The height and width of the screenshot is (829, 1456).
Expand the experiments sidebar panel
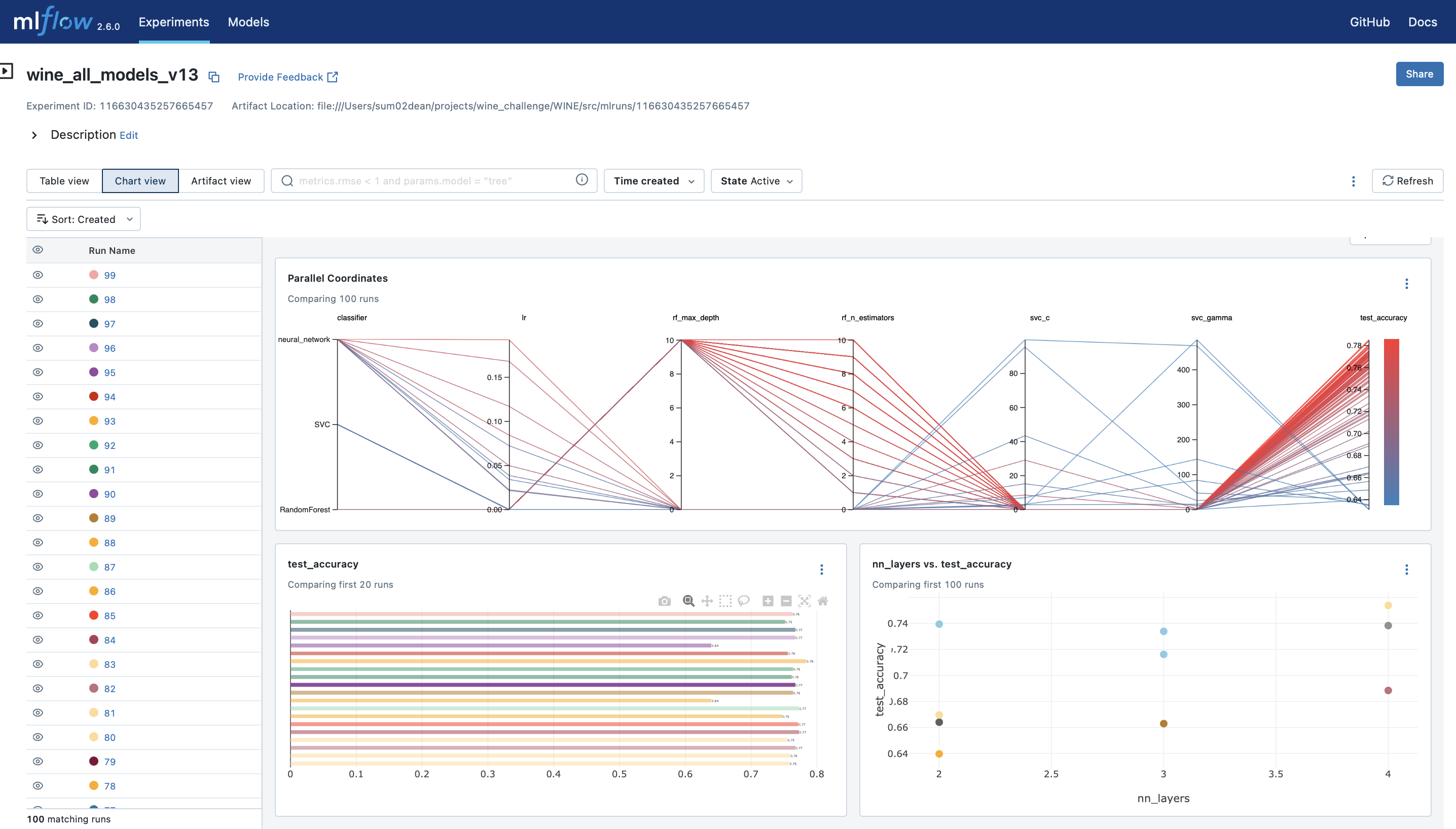click(x=6, y=71)
